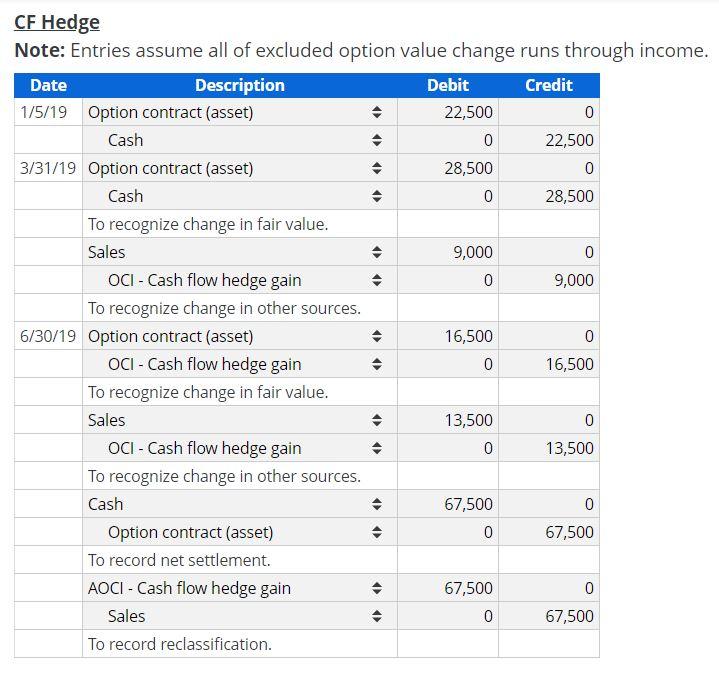Edit the 16,500 debit field
The height and width of the screenshot is (683, 719).
click(x=448, y=336)
